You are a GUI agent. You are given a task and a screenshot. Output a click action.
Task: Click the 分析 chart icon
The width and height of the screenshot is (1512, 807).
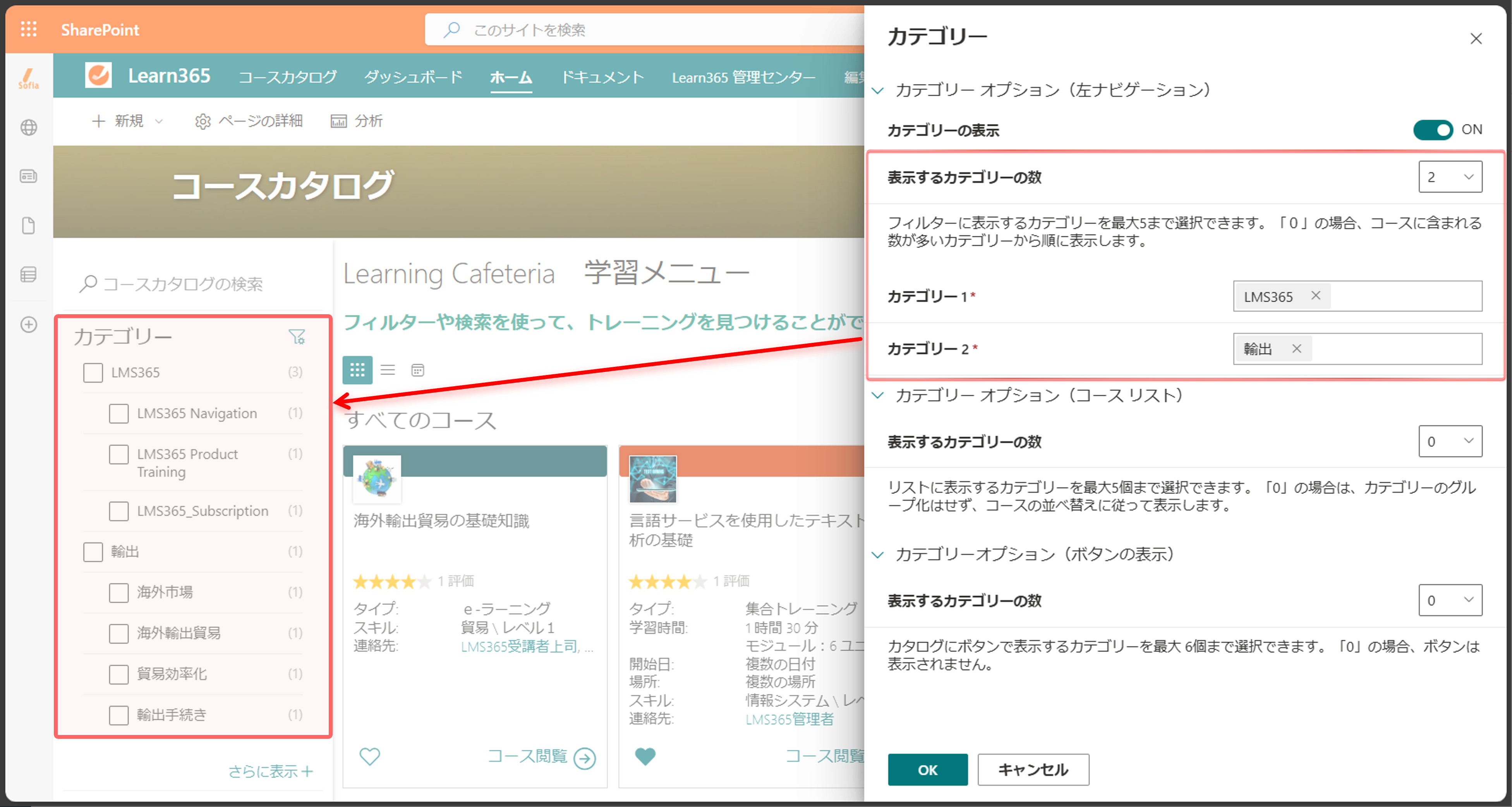click(x=339, y=121)
